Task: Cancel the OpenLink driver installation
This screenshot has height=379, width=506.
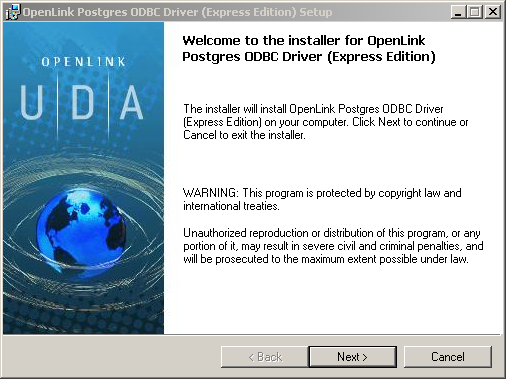Action: [448, 357]
